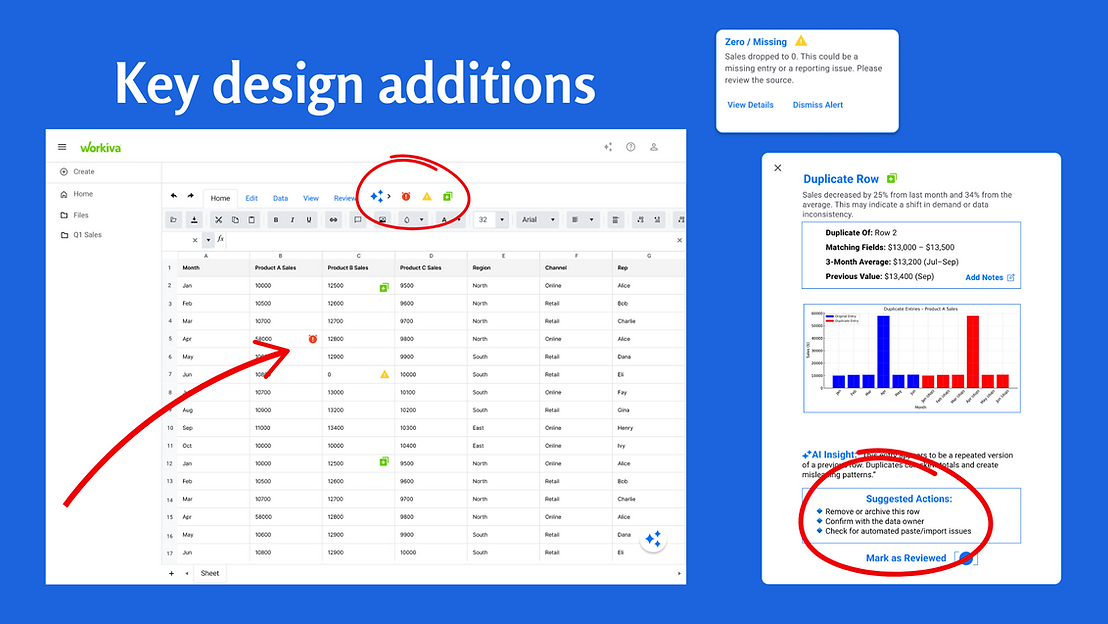This screenshot has height=624, width=1108.
Task: Open the text alignment dropdown
Action: pos(583,220)
